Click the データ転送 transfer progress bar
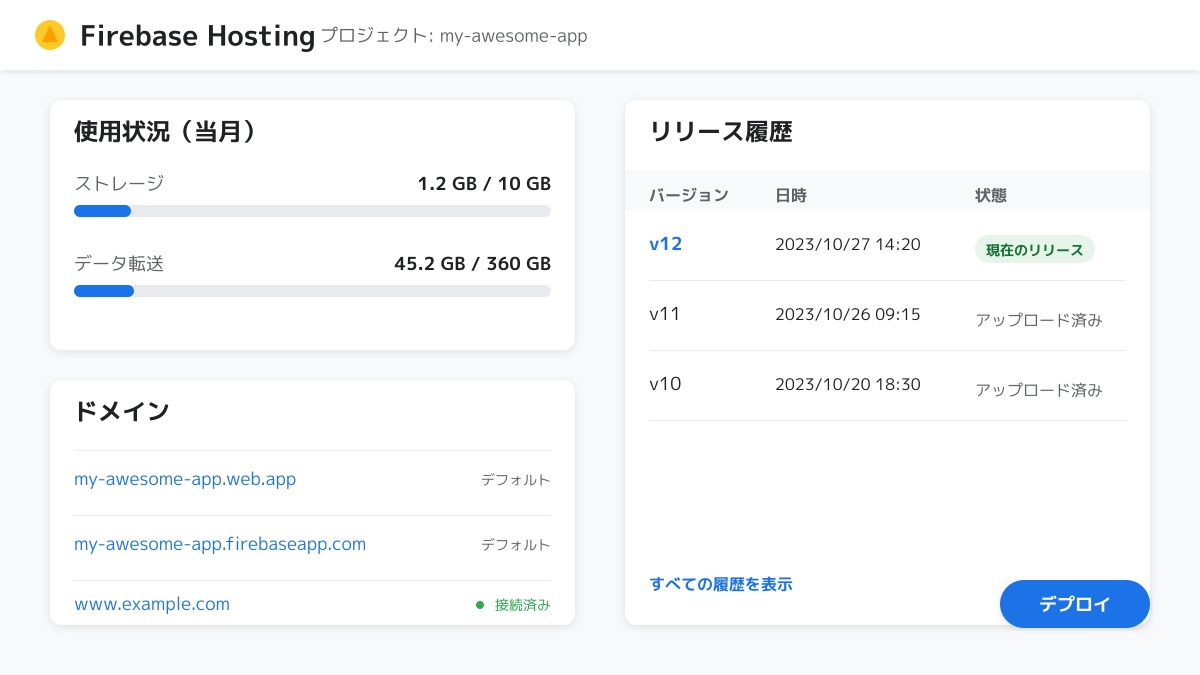This screenshot has width=1200, height=675. [312, 291]
